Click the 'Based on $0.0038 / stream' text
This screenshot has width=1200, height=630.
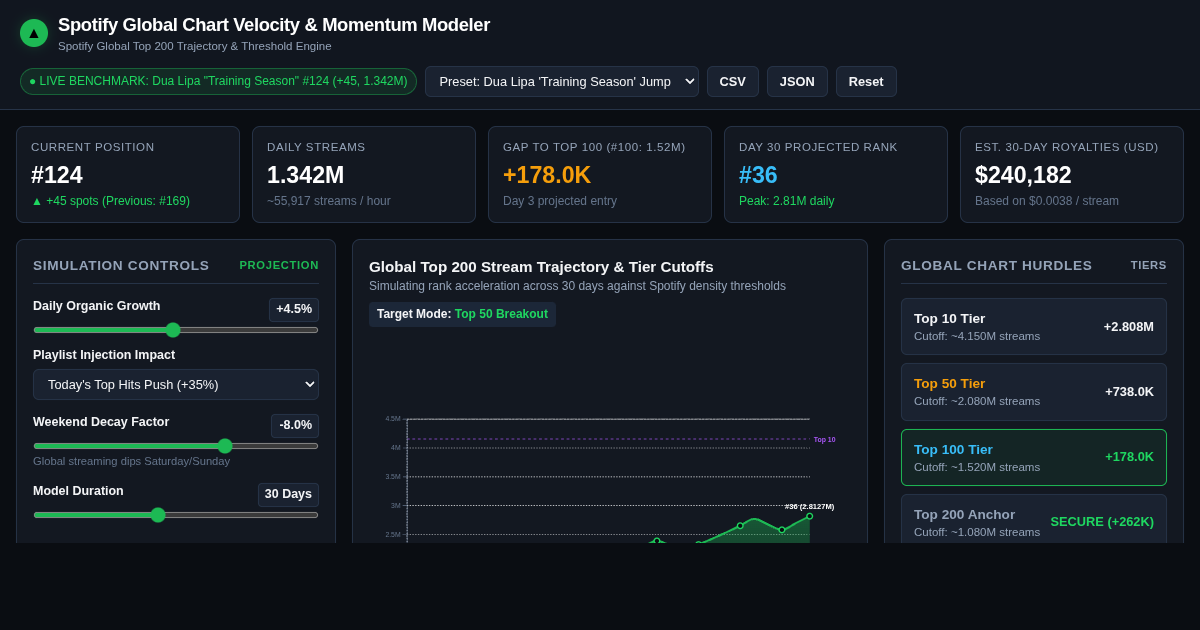pyautogui.click(x=1047, y=201)
